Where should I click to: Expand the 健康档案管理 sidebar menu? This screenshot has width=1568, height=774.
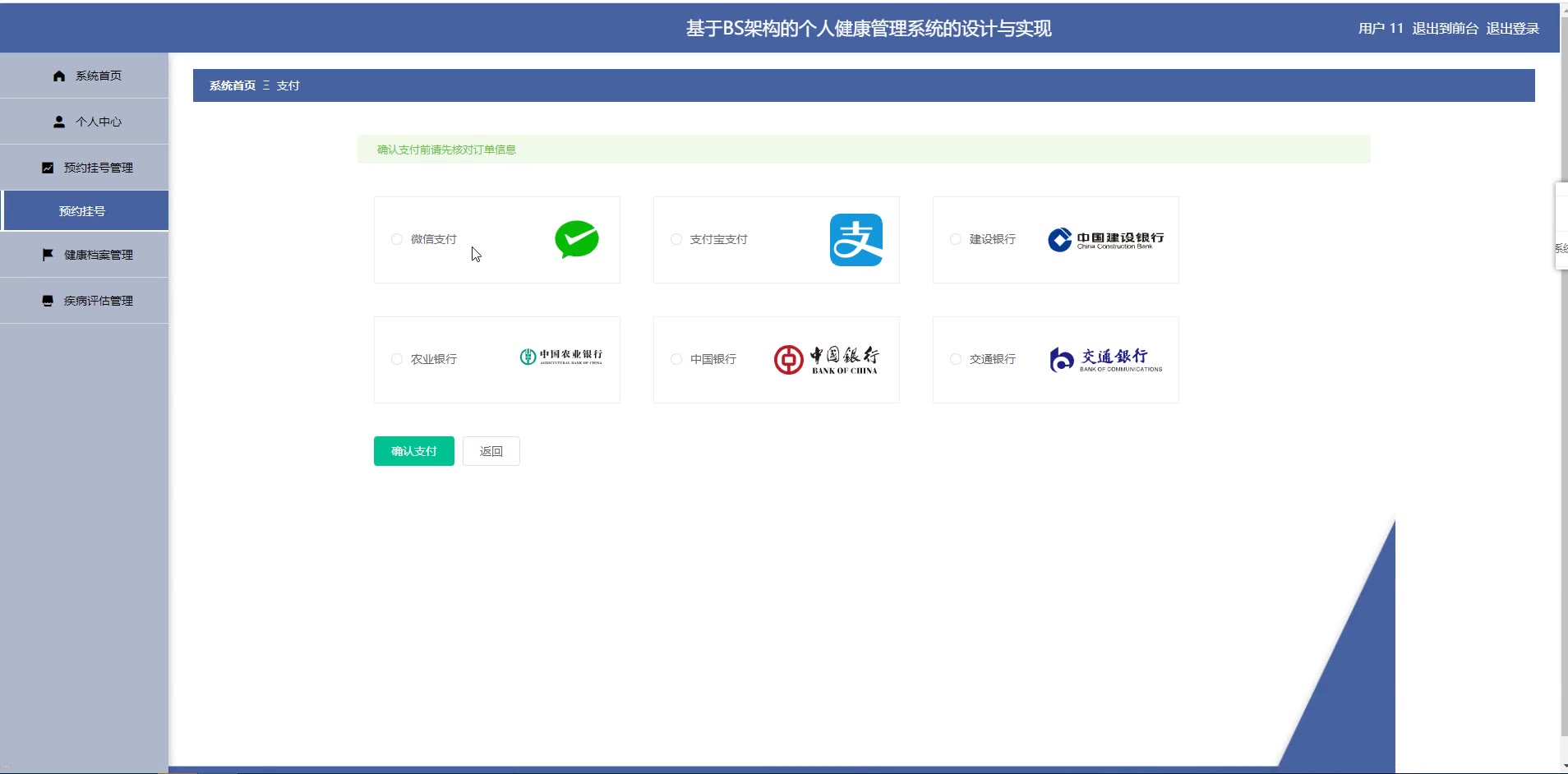84,255
